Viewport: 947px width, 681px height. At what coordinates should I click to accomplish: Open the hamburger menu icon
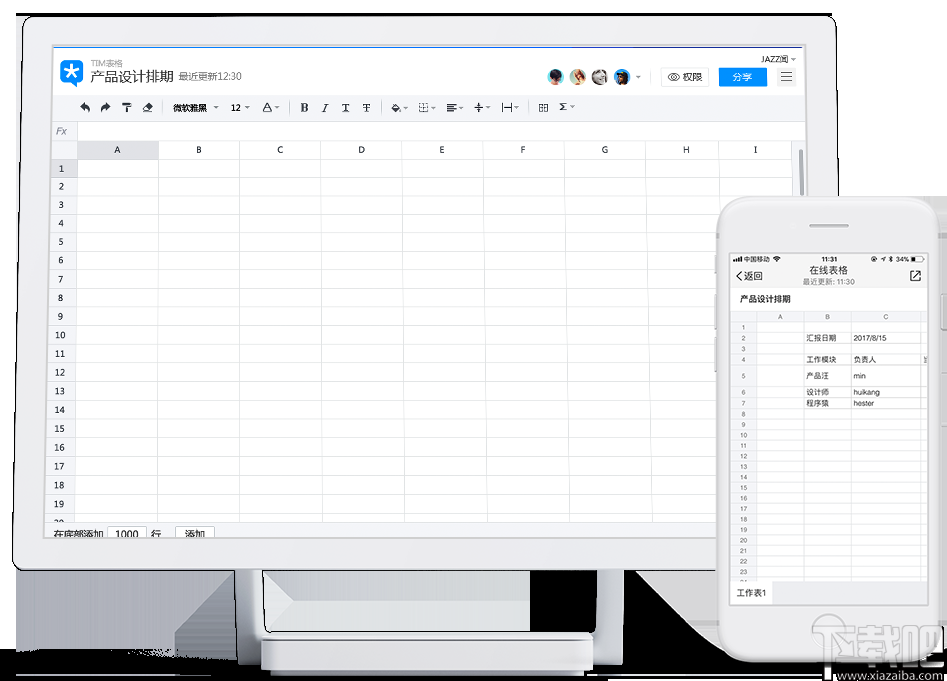pyautogui.click(x=786, y=77)
